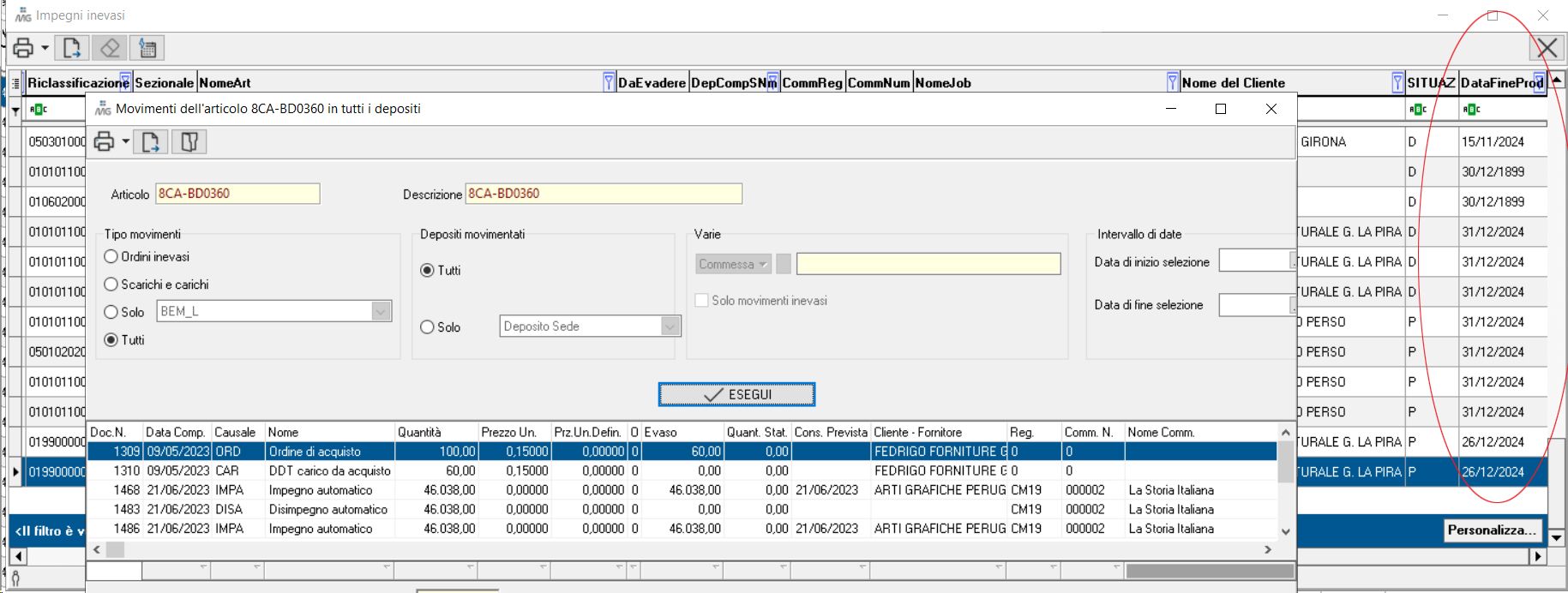Open the grid options icon left of Riclassificazione header
The height and width of the screenshot is (593, 1568).
pyautogui.click(x=15, y=83)
